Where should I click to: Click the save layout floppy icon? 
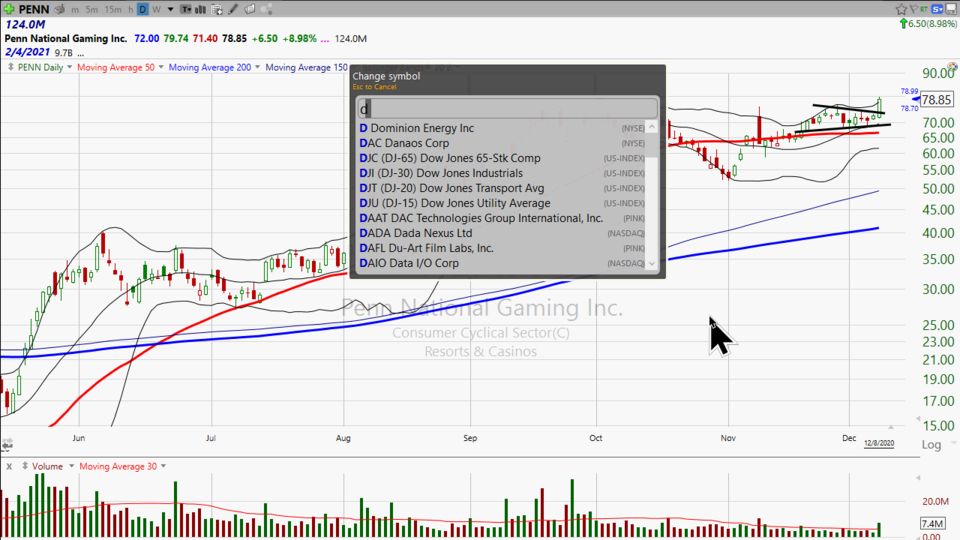click(x=952, y=9)
